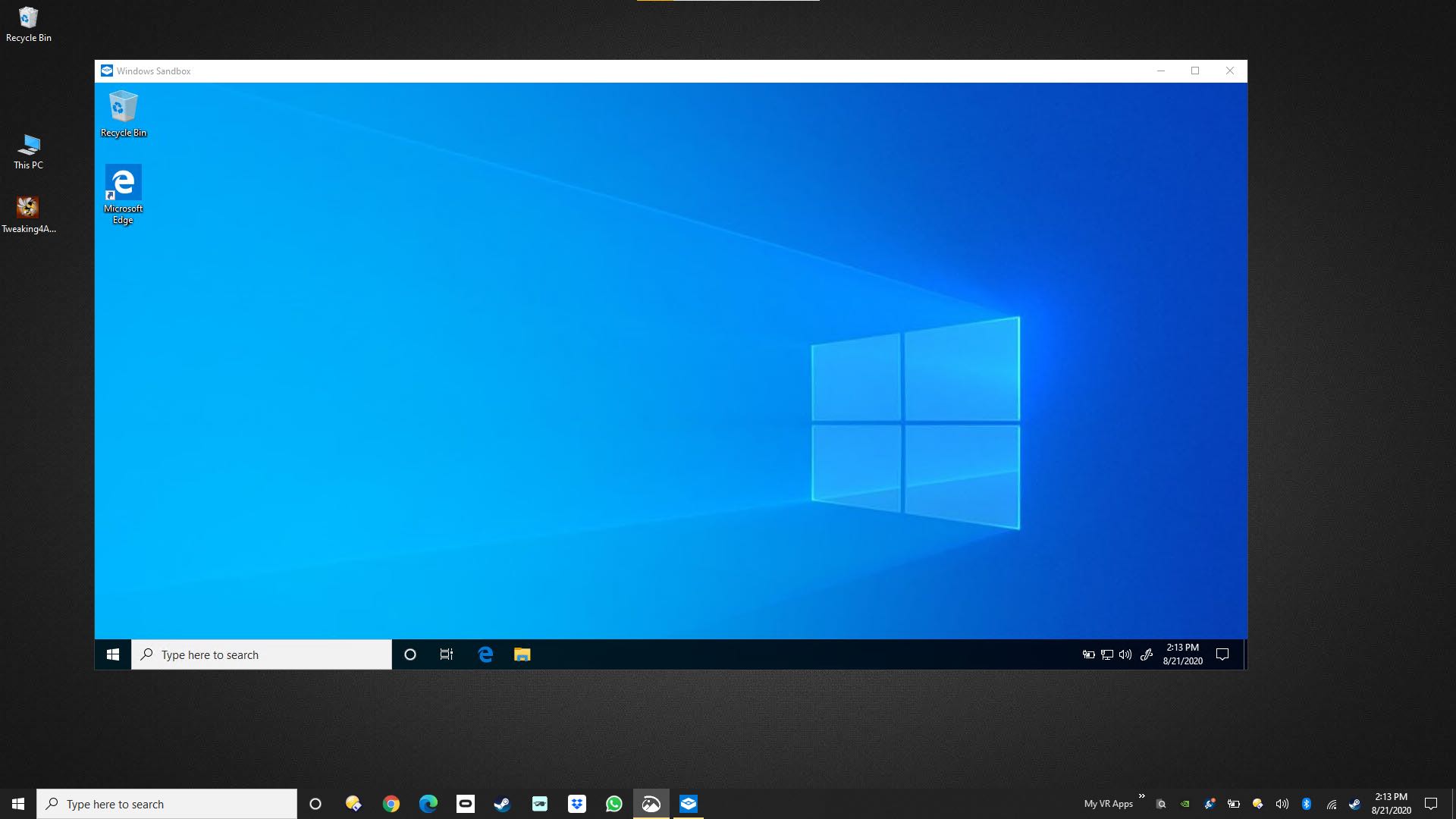This screenshot has height=819, width=1456.
Task: Open the Oculus app on host taskbar
Action: (x=465, y=804)
